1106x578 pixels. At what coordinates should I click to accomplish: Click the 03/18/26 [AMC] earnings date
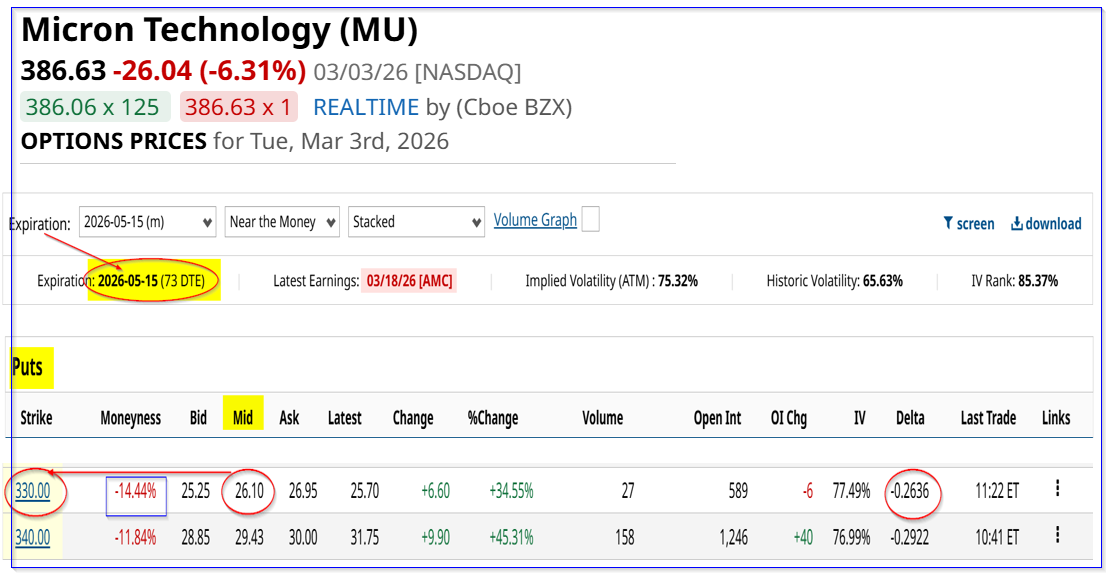(408, 281)
